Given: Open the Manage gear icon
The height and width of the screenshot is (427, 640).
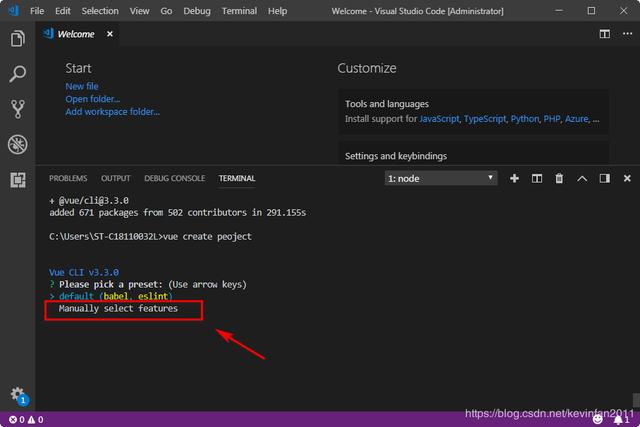Looking at the screenshot, I should tap(18, 394).
